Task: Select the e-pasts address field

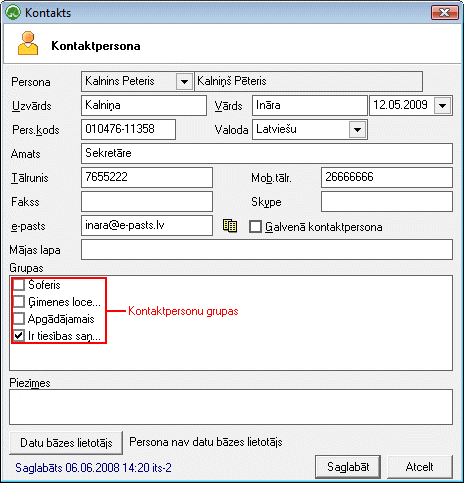Action: 147,225
